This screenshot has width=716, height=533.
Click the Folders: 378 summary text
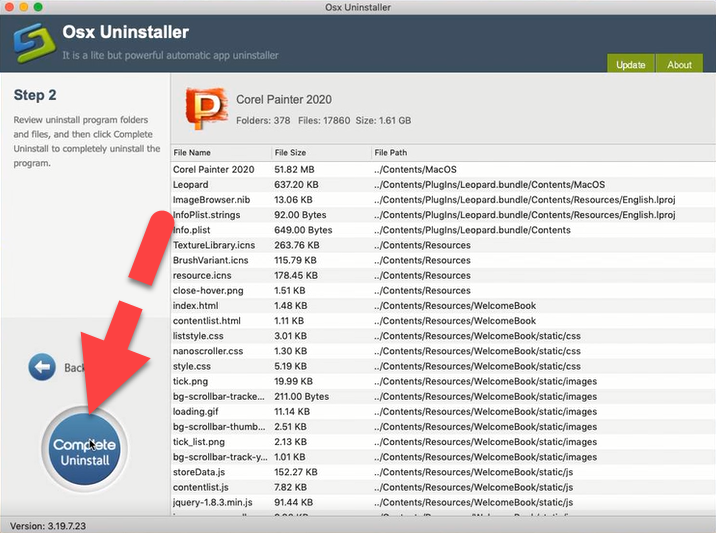263,121
